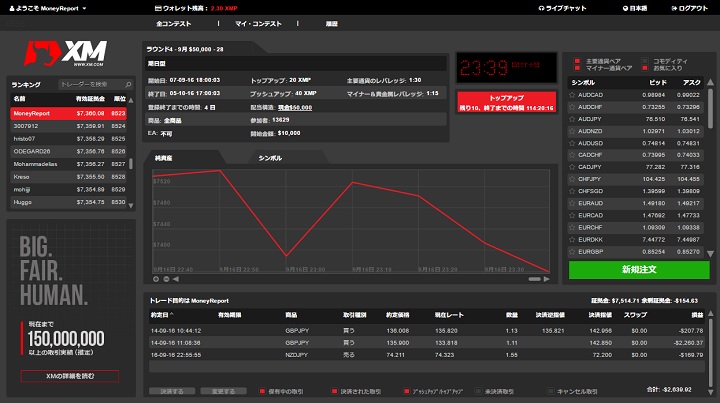The width and height of the screenshot is (720, 403).
Task: Zoom in the equity chart
Action: pos(156,279)
